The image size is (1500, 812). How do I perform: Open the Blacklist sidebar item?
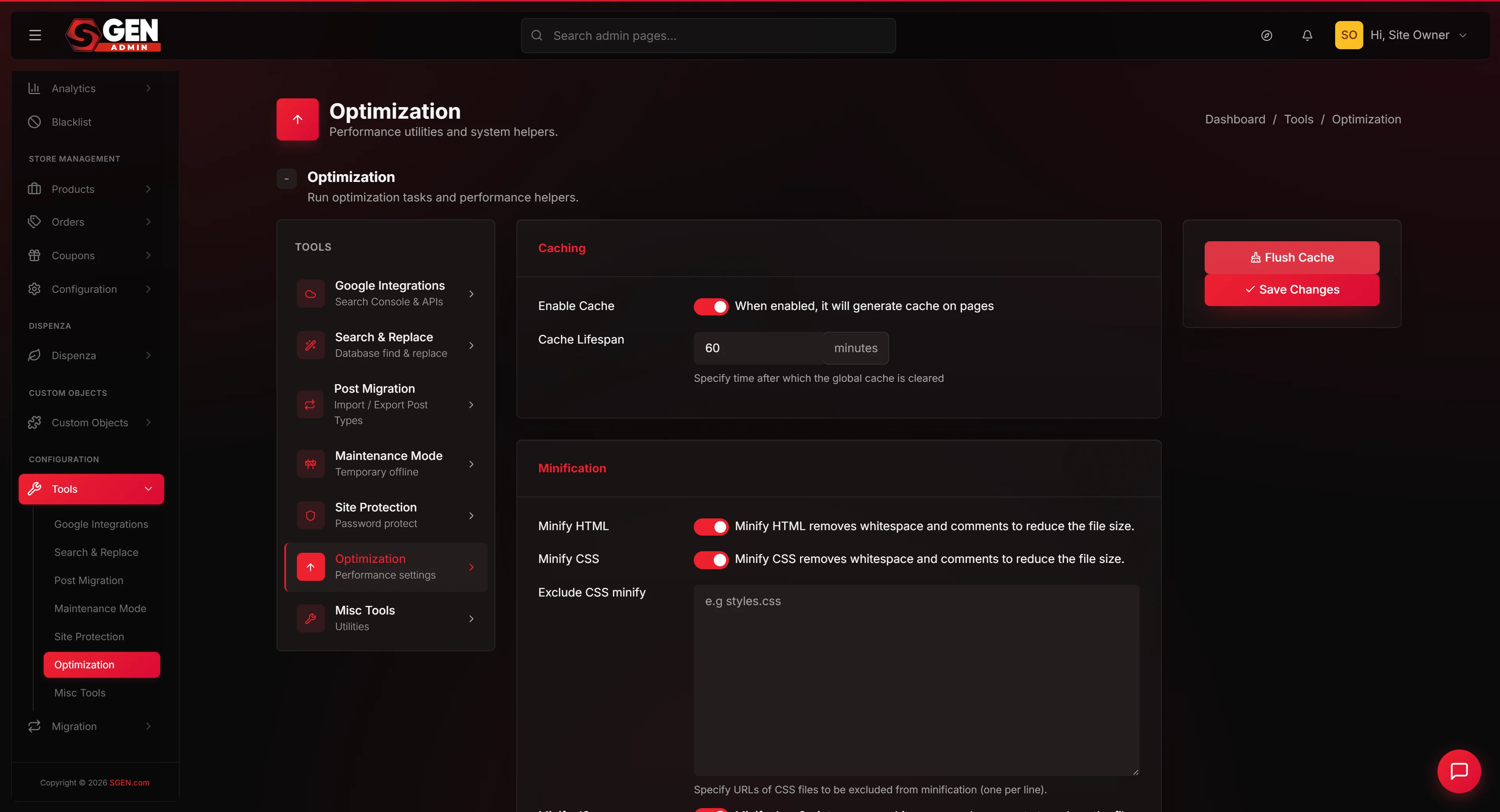(x=91, y=122)
